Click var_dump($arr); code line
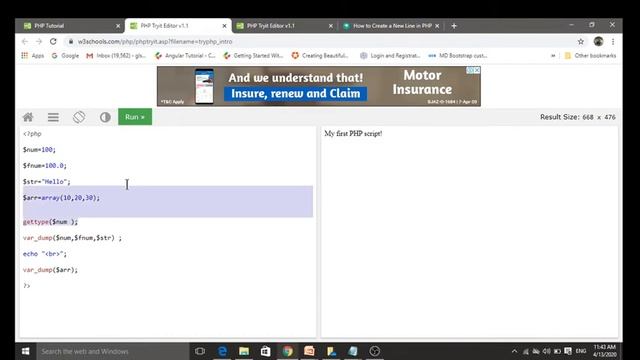This screenshot has height=360, width=640. (50, 270)
